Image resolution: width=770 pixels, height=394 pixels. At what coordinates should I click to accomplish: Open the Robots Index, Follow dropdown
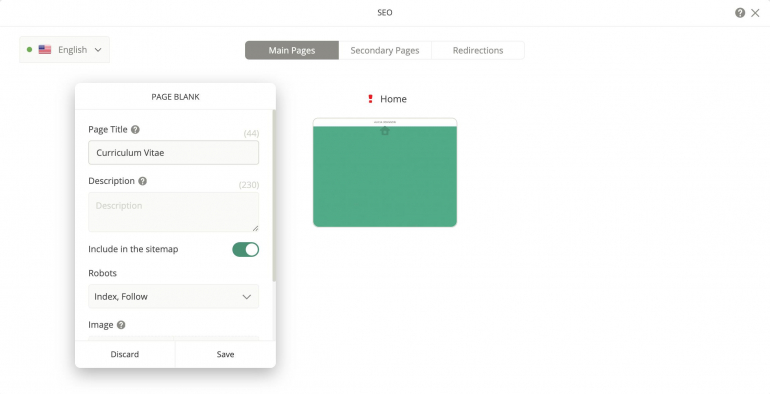click(x=173, y=296)
